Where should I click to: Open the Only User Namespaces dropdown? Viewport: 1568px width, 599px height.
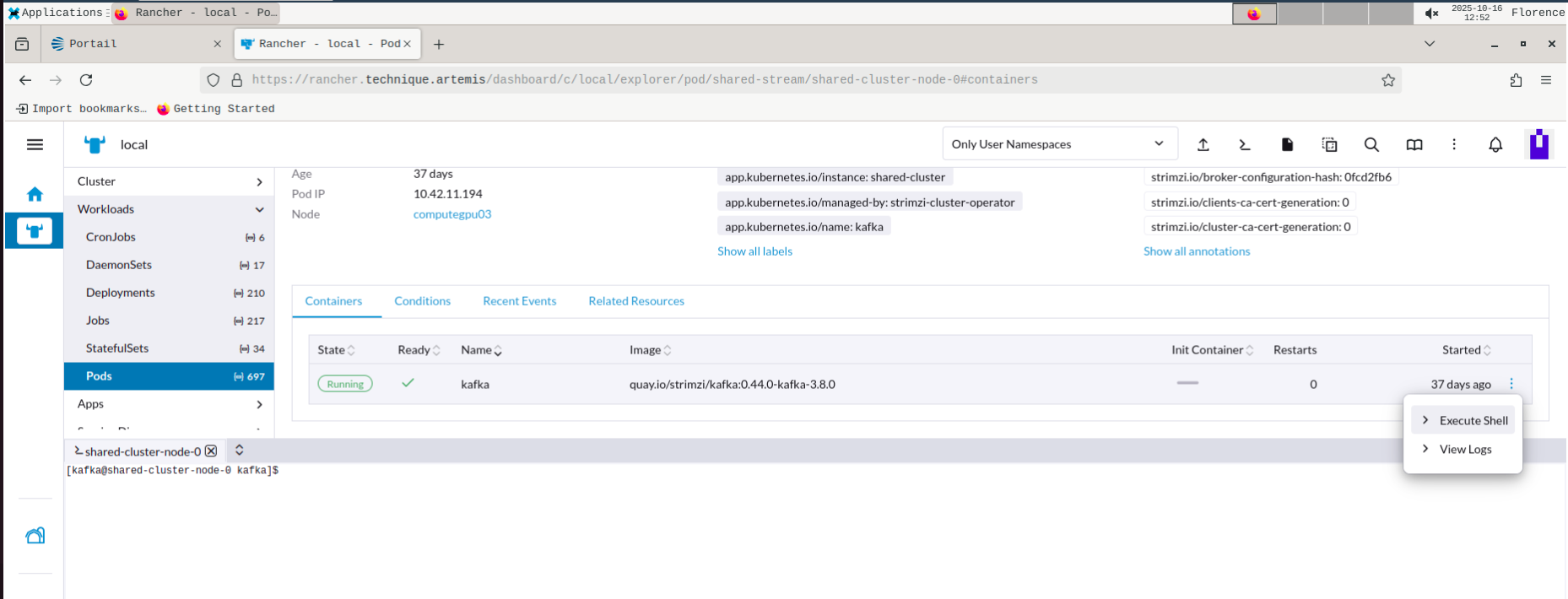point(1058,144)
